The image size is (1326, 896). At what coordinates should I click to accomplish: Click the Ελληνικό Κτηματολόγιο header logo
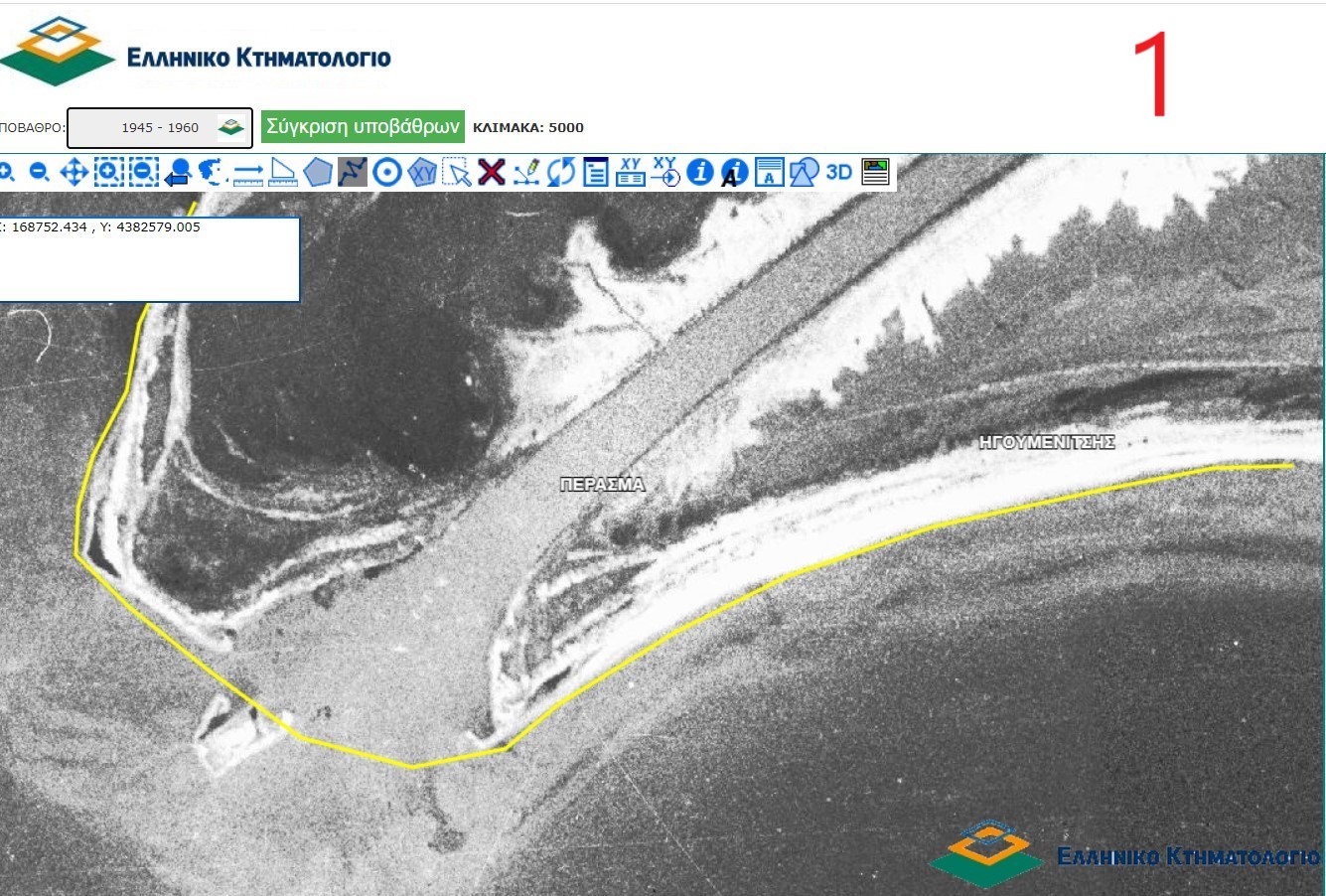(x=197, y=55)
